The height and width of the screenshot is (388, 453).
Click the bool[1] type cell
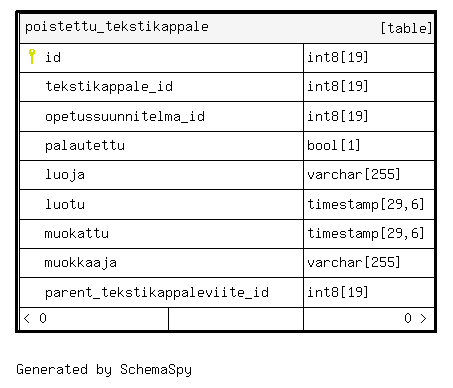click(x=369, y=146)
